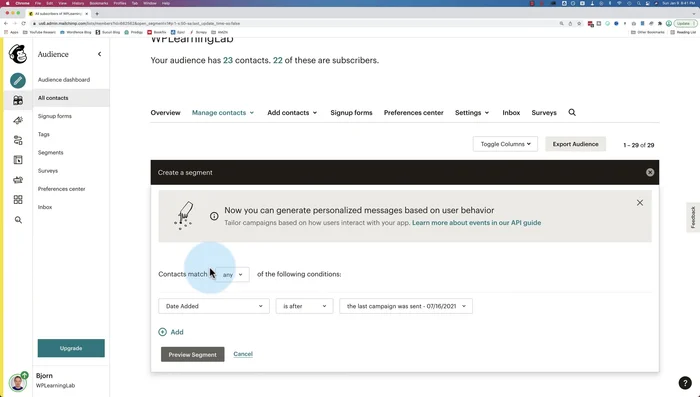Open the events API guide link
Viewport: 700px width, 397px height.
click(476, 222)
